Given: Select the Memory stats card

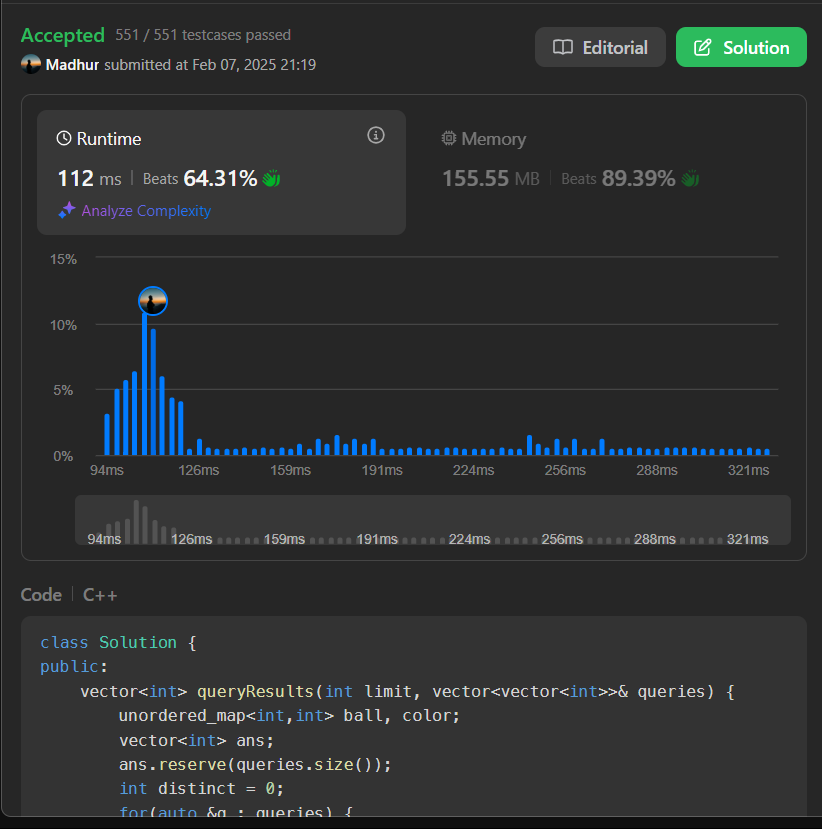Looking at the screenshot, I should pos(604,172).
